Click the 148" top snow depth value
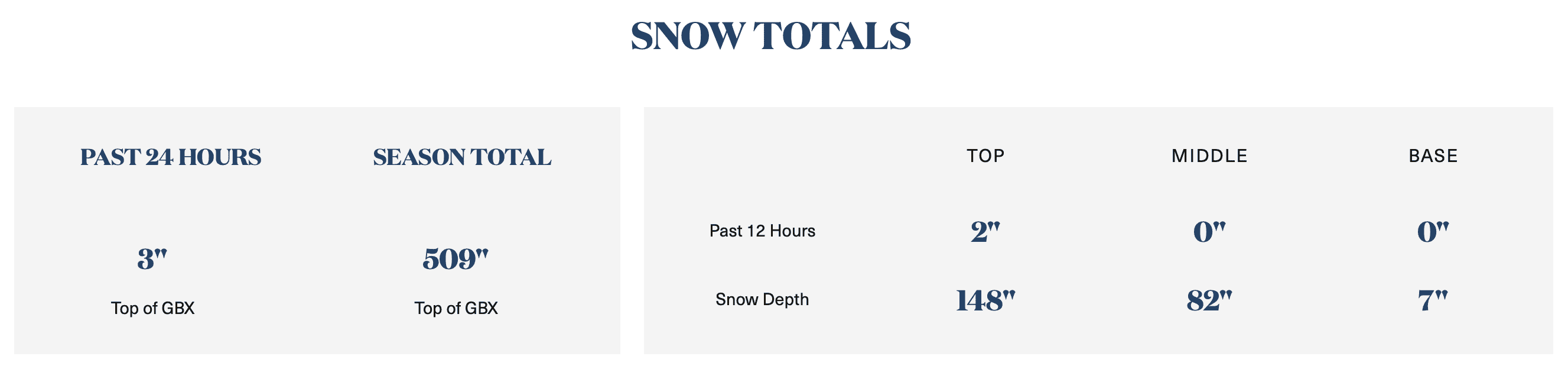This screenshot has width=1568, height=369. click(985, 301)
